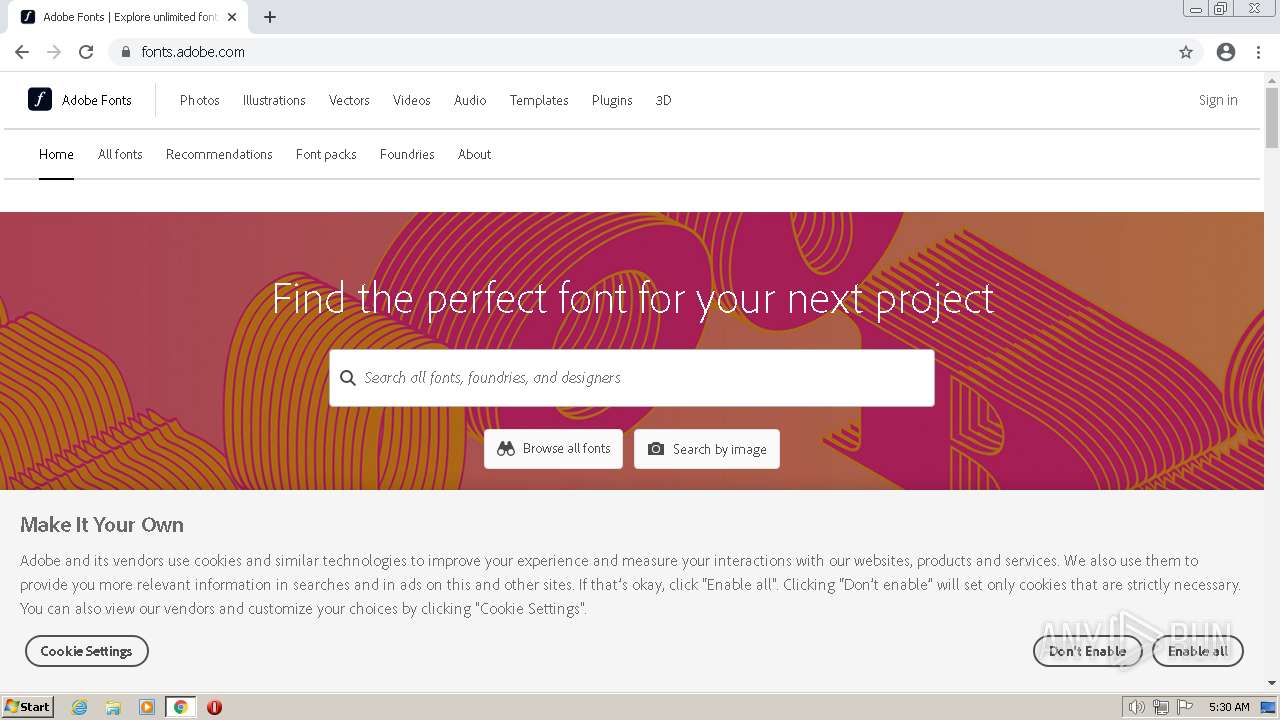Open a new tab with the plus icon
Image resolution: width=1280 pixels, height=720 pixels.
(x=270, y=17)
